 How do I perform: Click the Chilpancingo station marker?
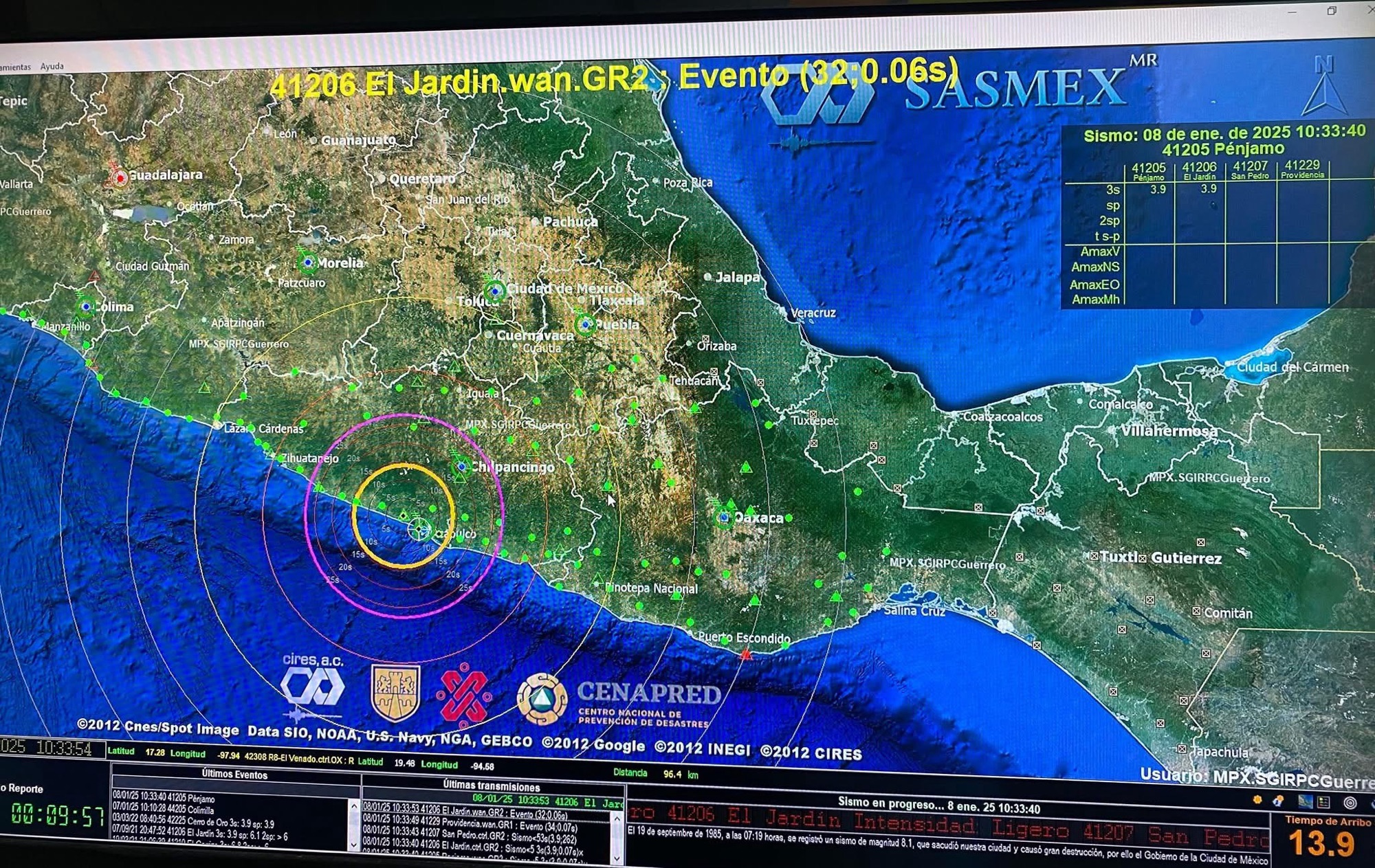[462, 467]
